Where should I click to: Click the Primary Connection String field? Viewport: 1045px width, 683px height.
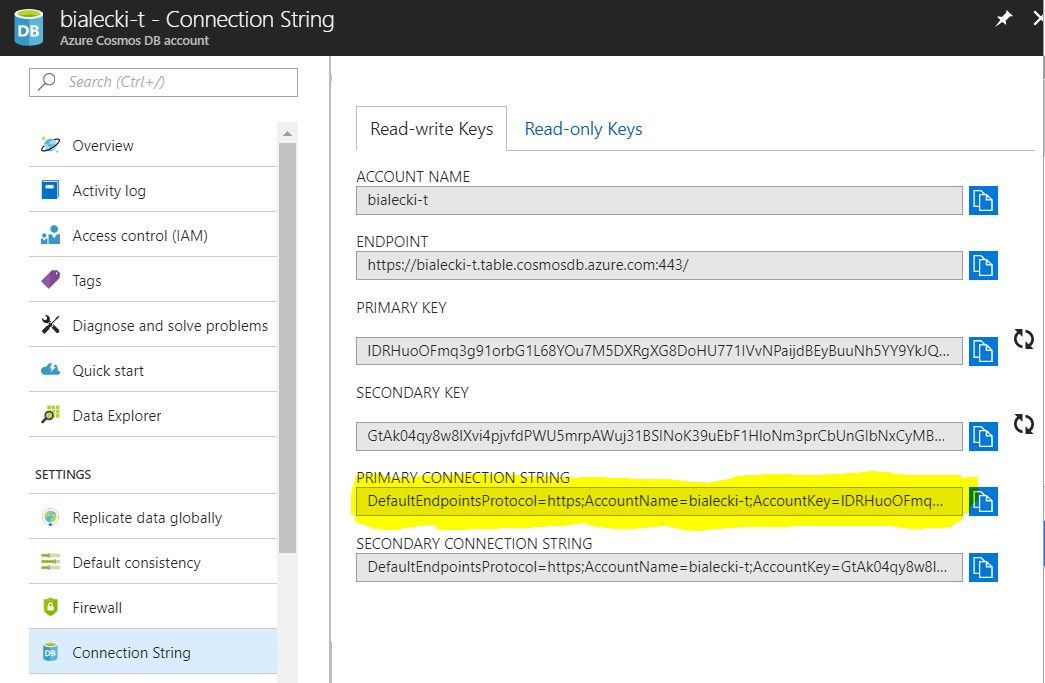click(659, 501)
